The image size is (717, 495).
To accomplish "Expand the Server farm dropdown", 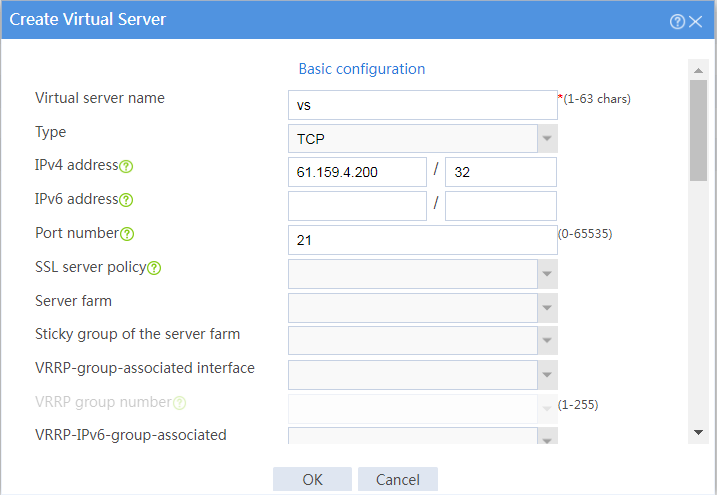I will pos(423,308).
